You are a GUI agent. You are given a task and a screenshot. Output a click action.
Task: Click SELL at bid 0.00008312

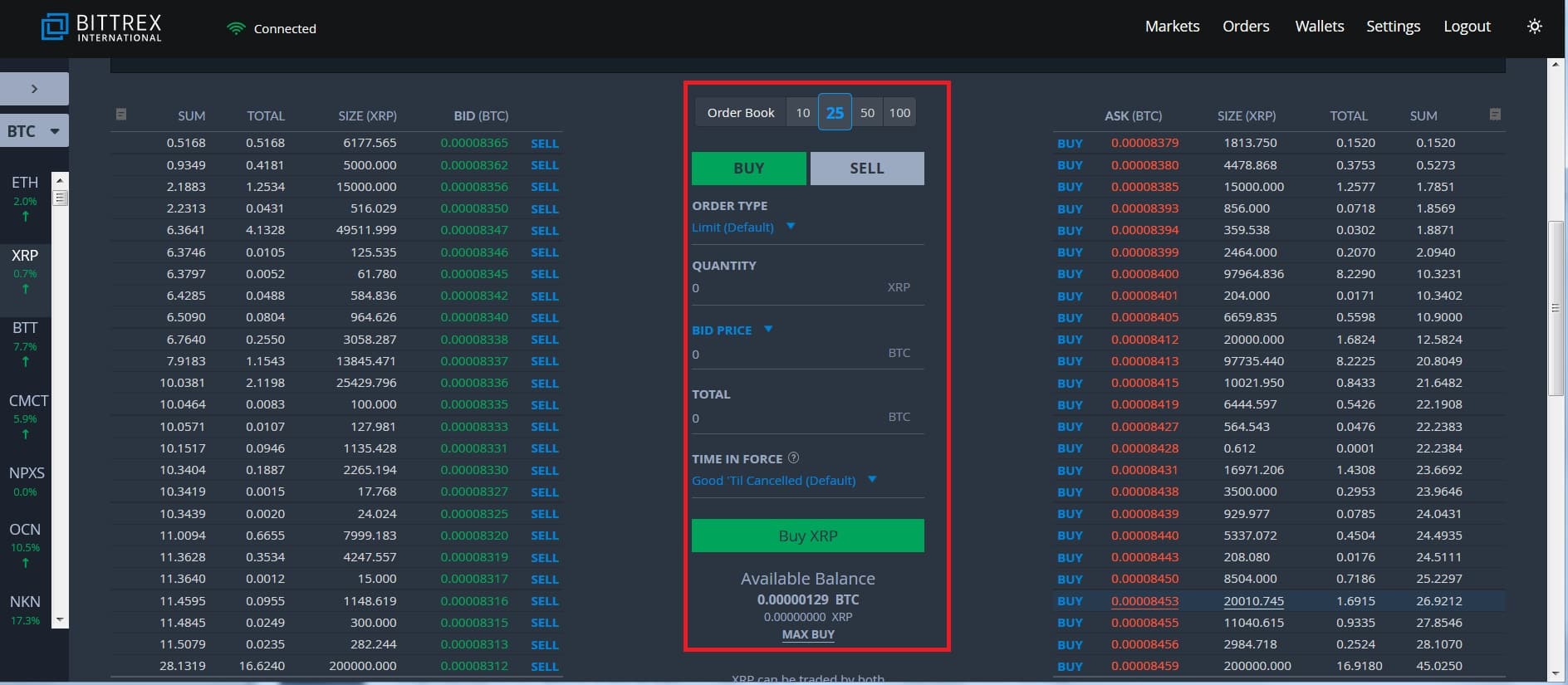pos(545,667)
